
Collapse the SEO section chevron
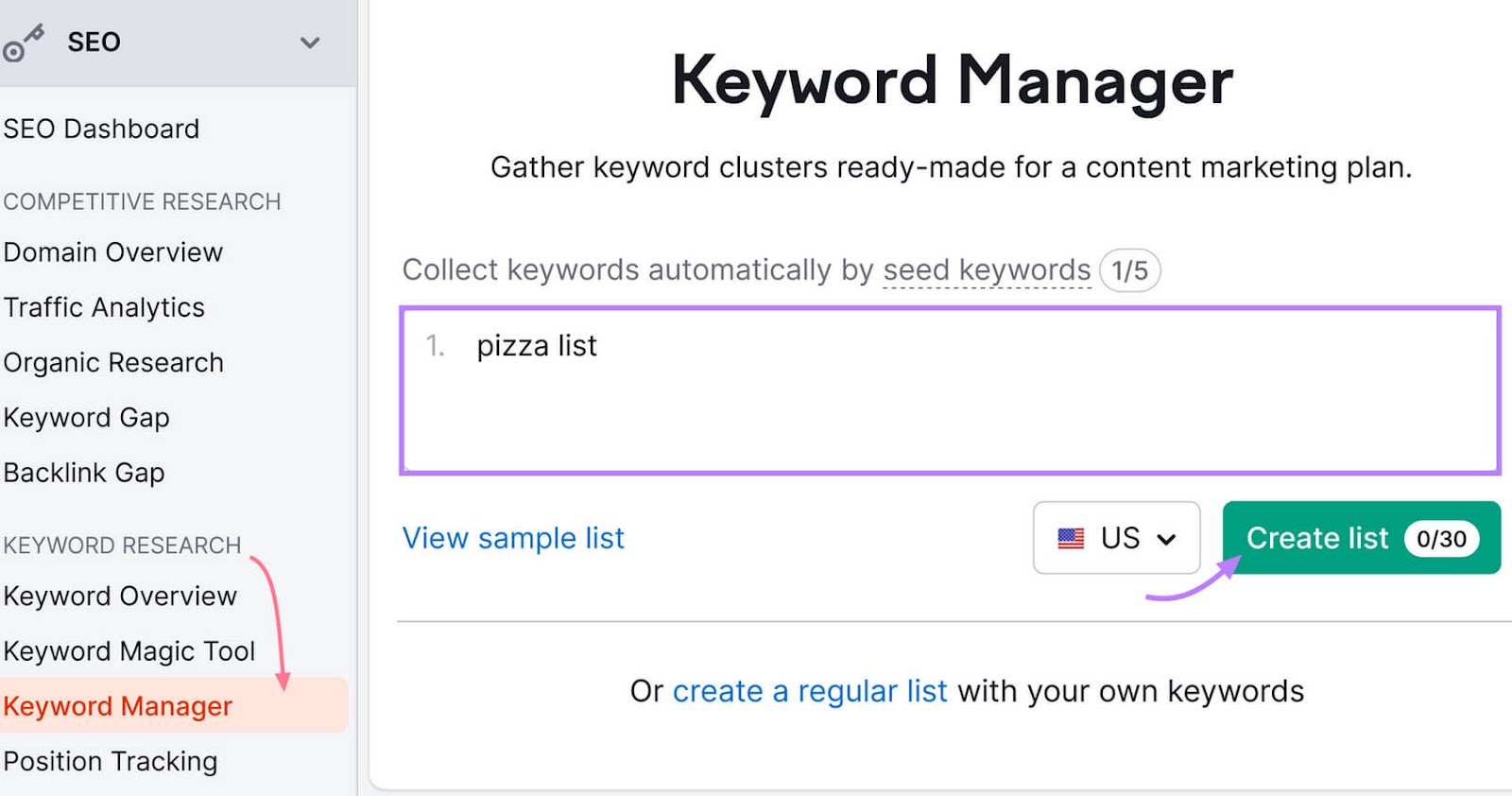click(x=310, y=42)
